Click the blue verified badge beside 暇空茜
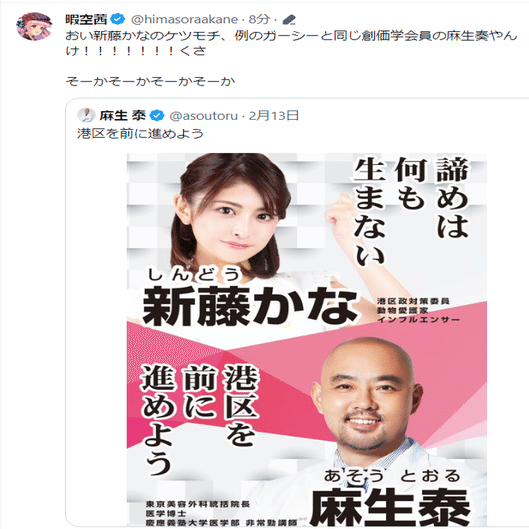Screen dimensions: 529x529 pos(118,20)
